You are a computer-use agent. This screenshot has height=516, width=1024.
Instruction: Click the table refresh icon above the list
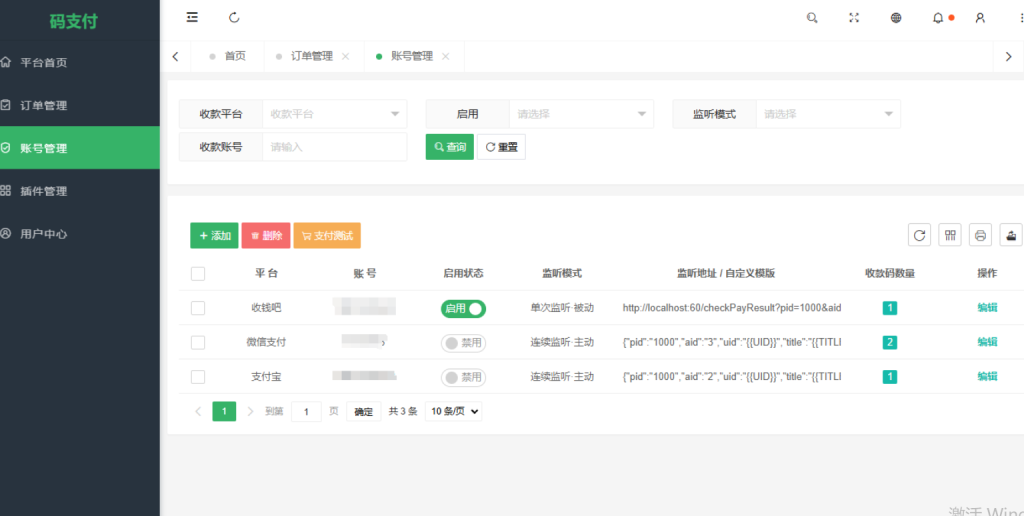(x=919, y=235)
